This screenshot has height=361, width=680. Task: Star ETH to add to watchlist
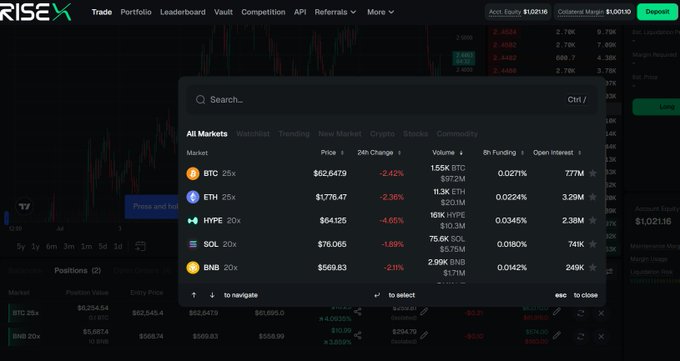(x=593, y=197)
